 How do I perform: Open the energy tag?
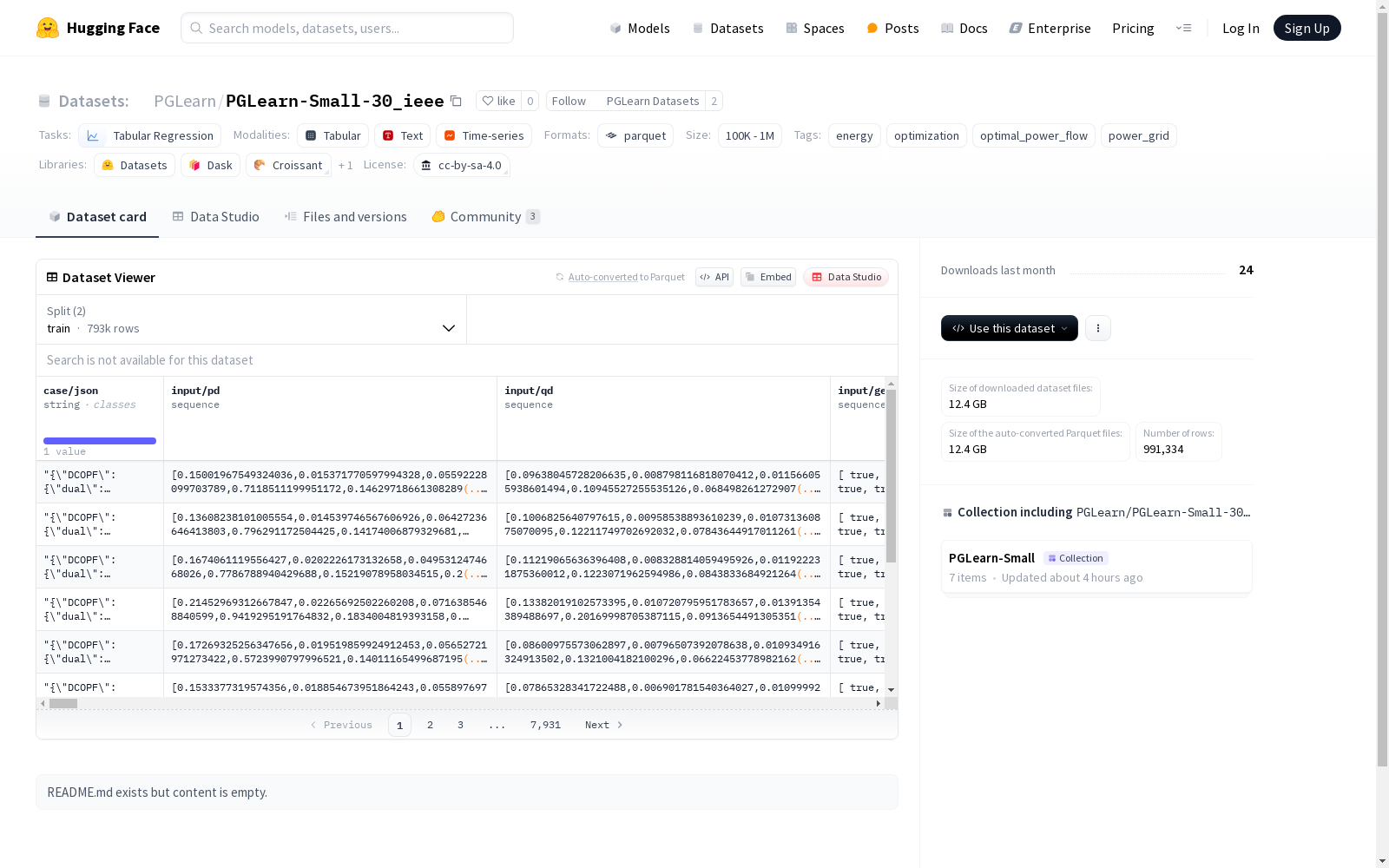(x=854, y=135)
